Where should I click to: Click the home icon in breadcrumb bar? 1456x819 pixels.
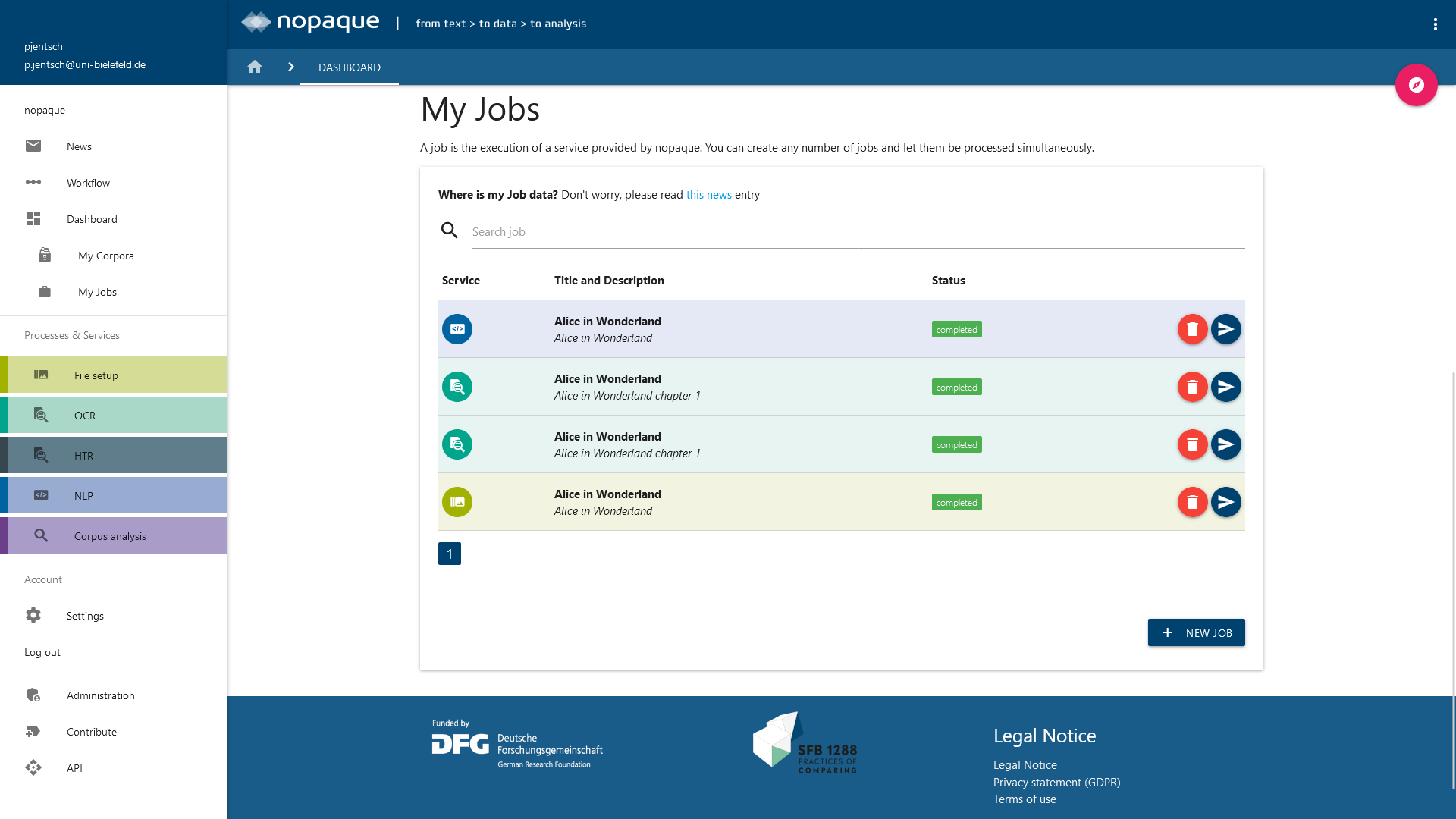(x=255, y=67)
